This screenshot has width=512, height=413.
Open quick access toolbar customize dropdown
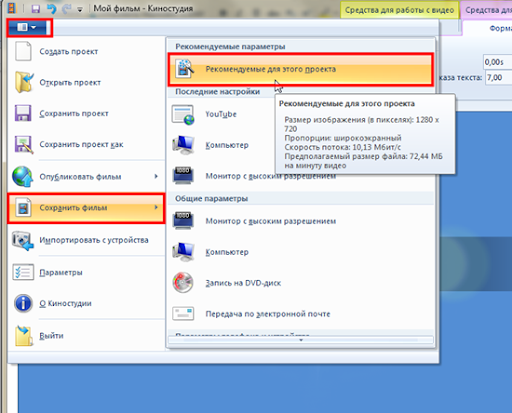[80, 9]
